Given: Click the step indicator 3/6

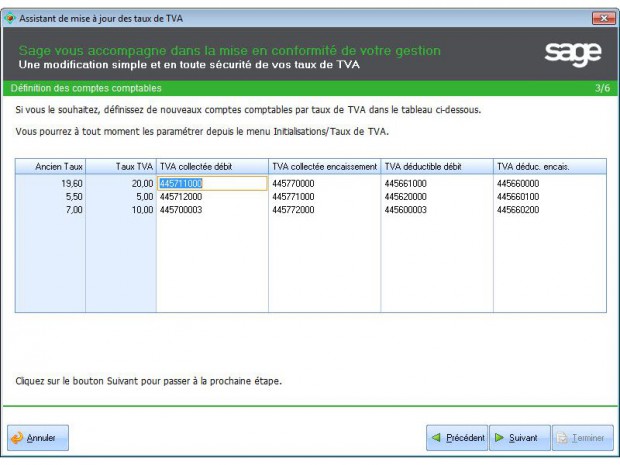Looking at the screenshot, I should pos(602,88).
